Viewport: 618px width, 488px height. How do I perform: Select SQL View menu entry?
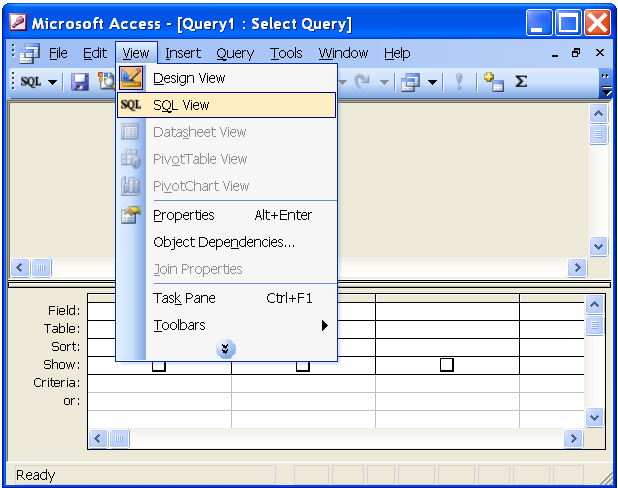coord(227,105)
